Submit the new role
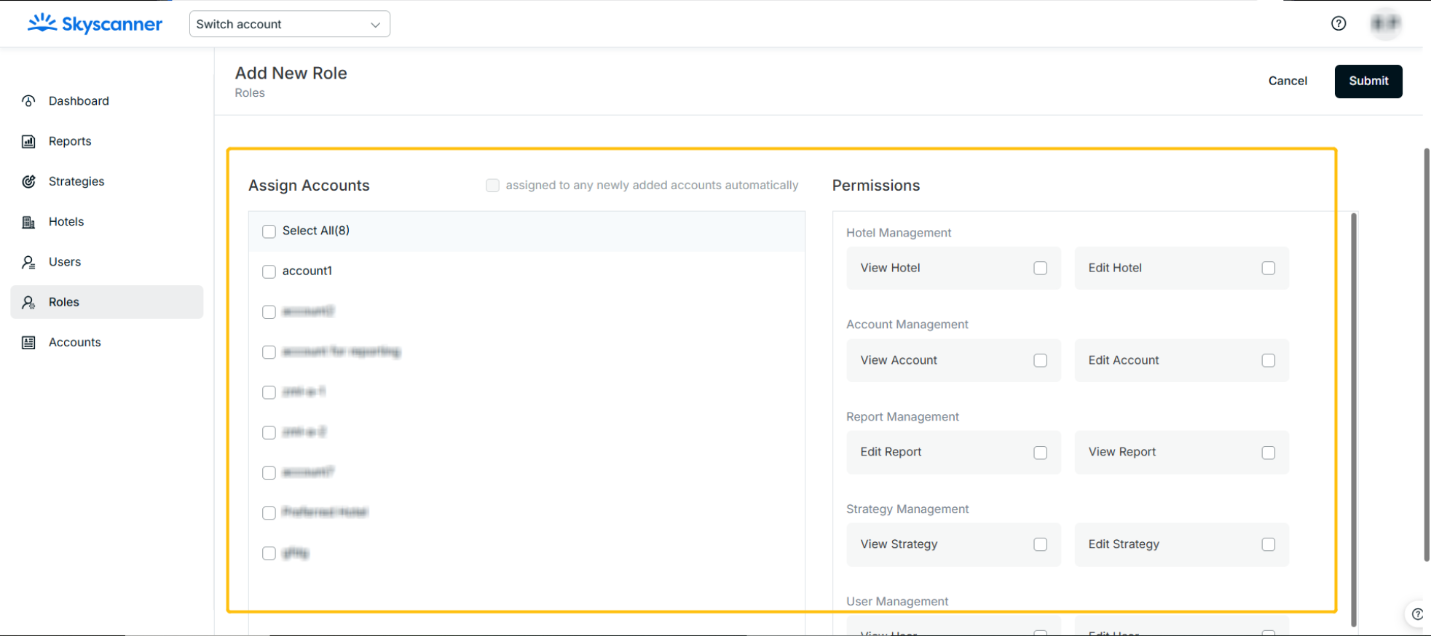This screenshot has height=636, width=1431. point(1369,81)
